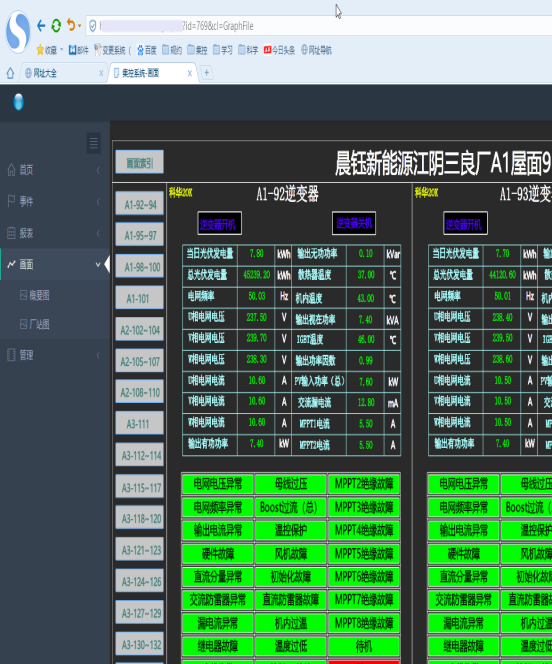This screenshot has height=664, width=552.
Task: Click the browser logo icon
Action: (x=18, y=32)
